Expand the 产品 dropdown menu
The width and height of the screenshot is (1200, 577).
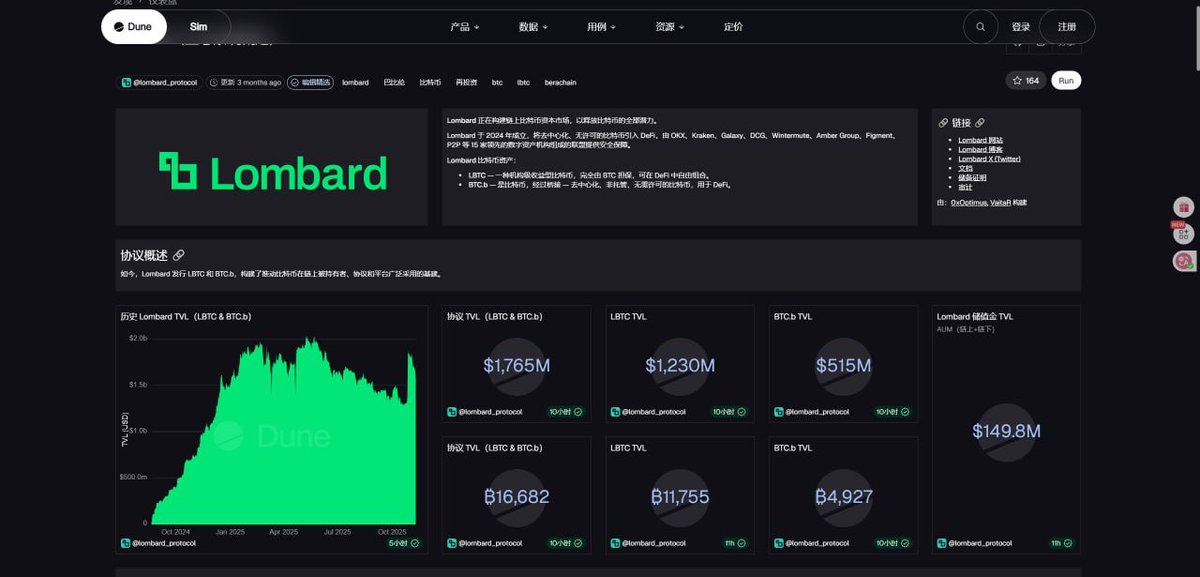464,27
